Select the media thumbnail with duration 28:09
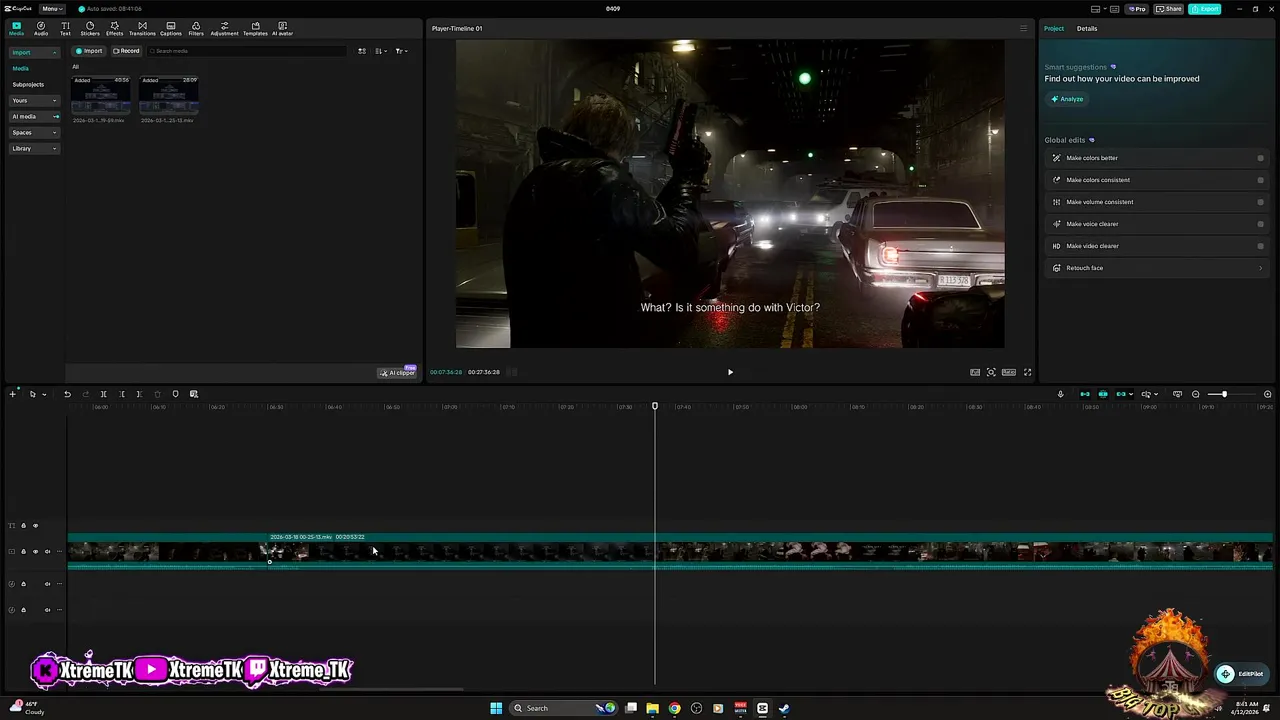1280x720 pixels. tap(168, 97)
